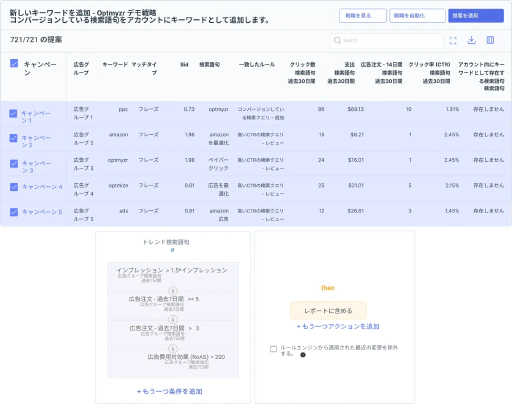
Task: Click the & connector above 広告注文 > 3
Action: coord(173,320)
